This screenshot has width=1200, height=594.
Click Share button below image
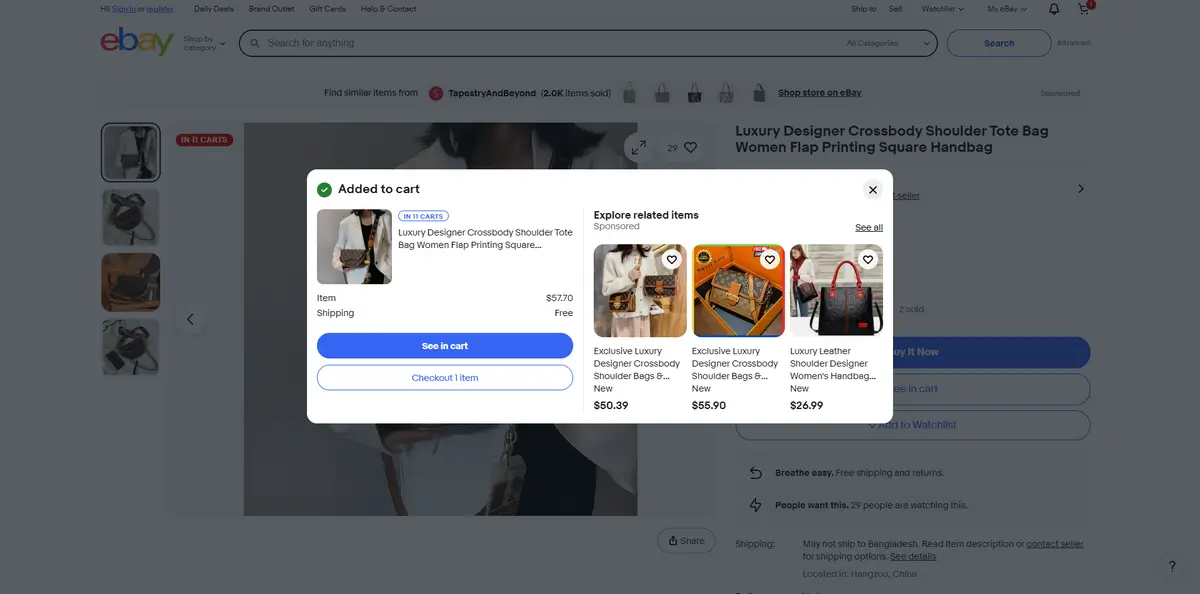click(686, 540)
